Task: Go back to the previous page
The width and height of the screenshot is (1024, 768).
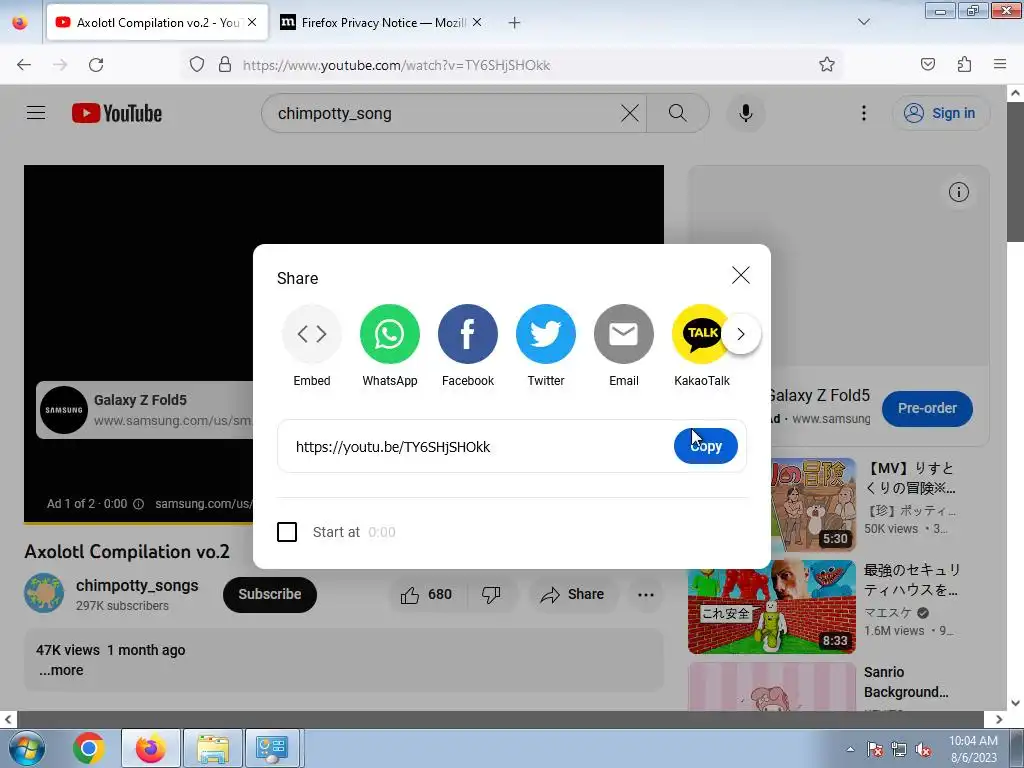Action: click(24, 65)
